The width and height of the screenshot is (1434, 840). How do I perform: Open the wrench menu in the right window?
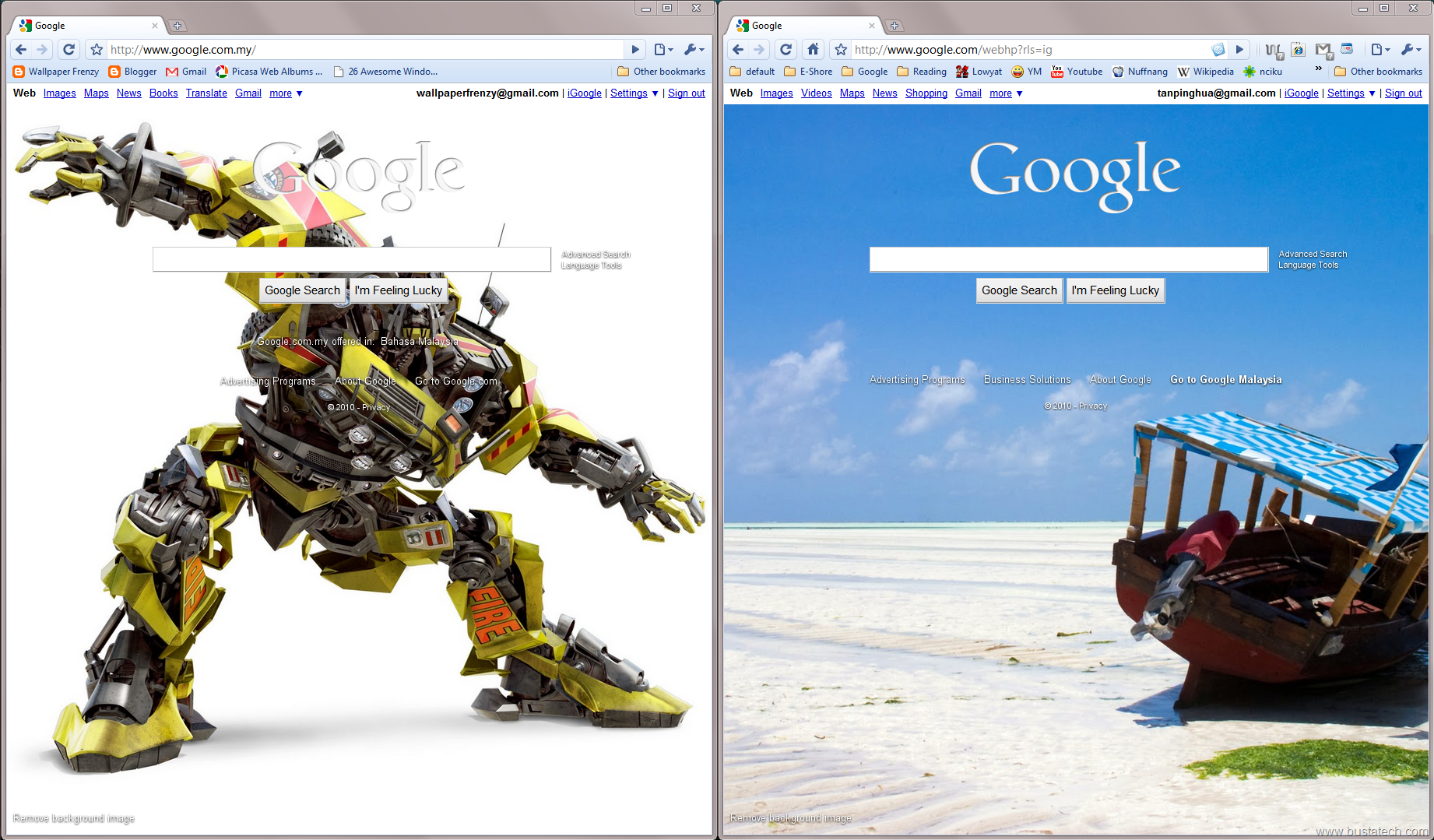(x=1411, y=50)
